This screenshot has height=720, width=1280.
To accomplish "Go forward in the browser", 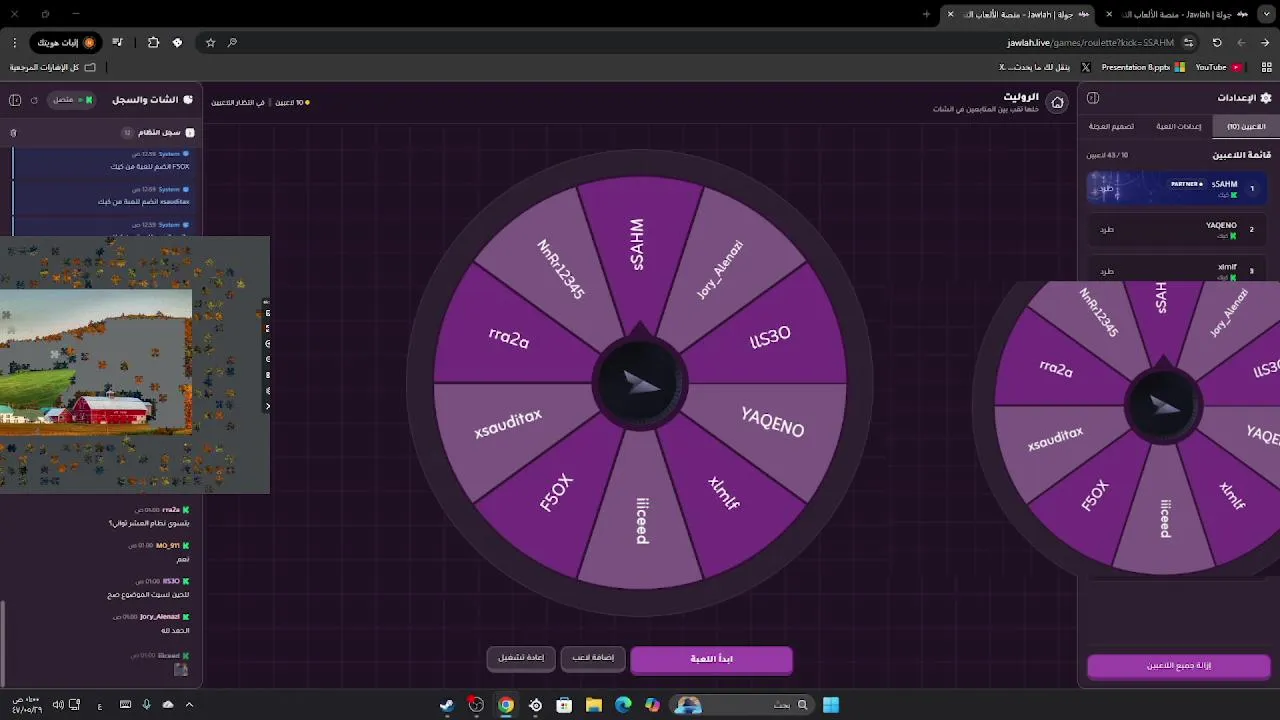I will tap(1241, 43).
